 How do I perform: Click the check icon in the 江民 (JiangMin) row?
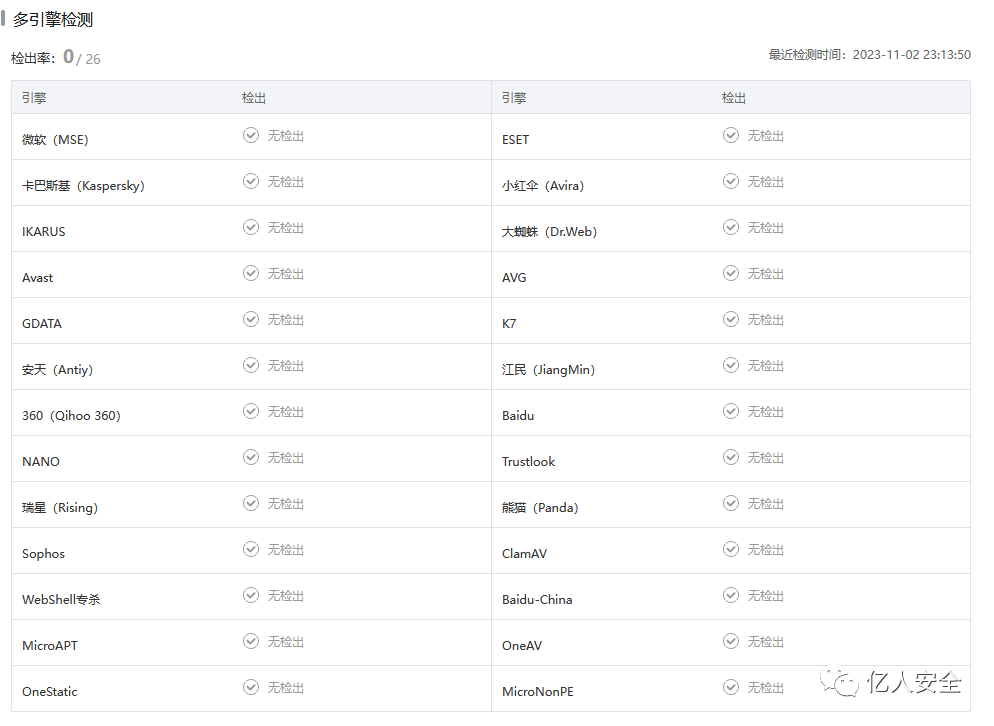tap(731, 365)
